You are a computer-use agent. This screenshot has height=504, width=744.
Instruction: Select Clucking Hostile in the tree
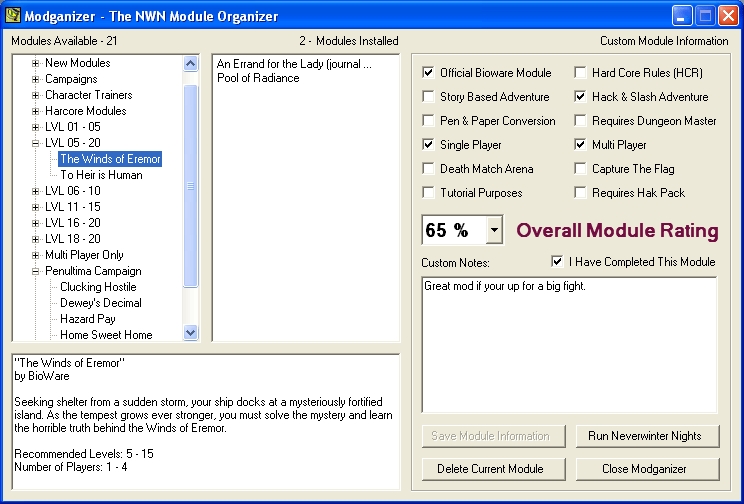tap(98, 287)
